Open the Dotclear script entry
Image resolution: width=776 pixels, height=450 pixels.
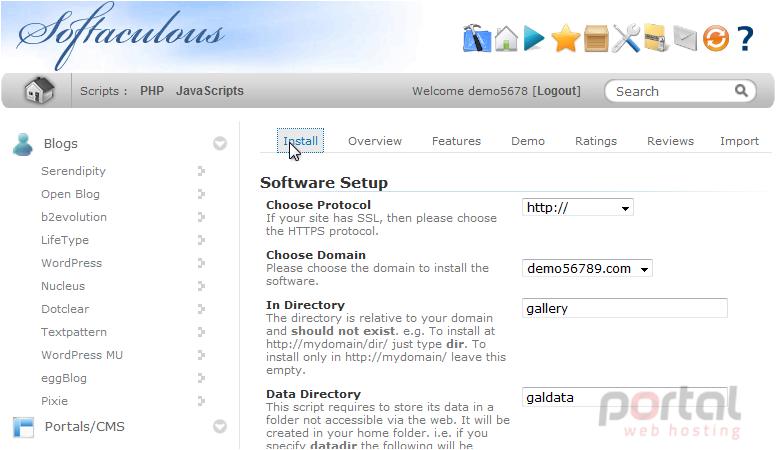(x=65, y=309)
